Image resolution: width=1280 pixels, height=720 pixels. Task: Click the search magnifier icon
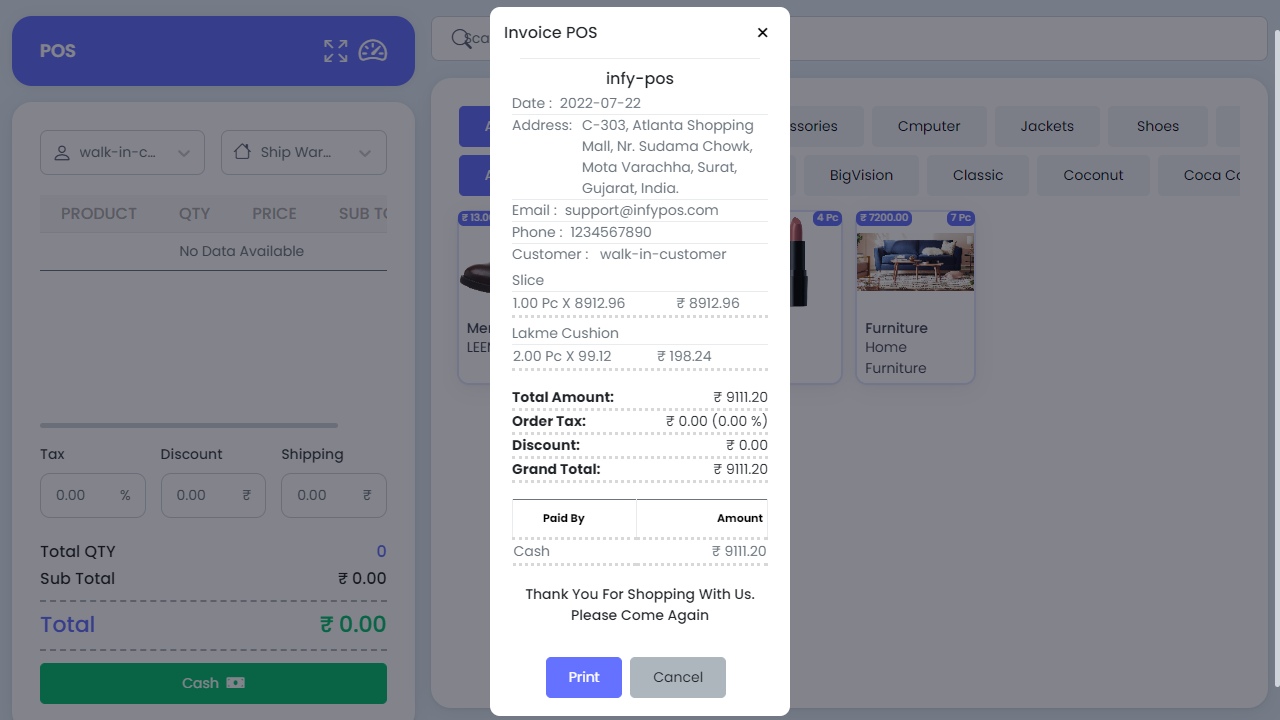[461, 38]
